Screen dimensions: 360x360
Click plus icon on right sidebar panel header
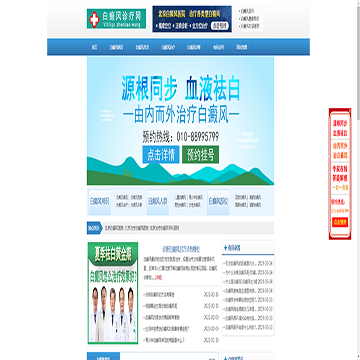pos(226,248)
